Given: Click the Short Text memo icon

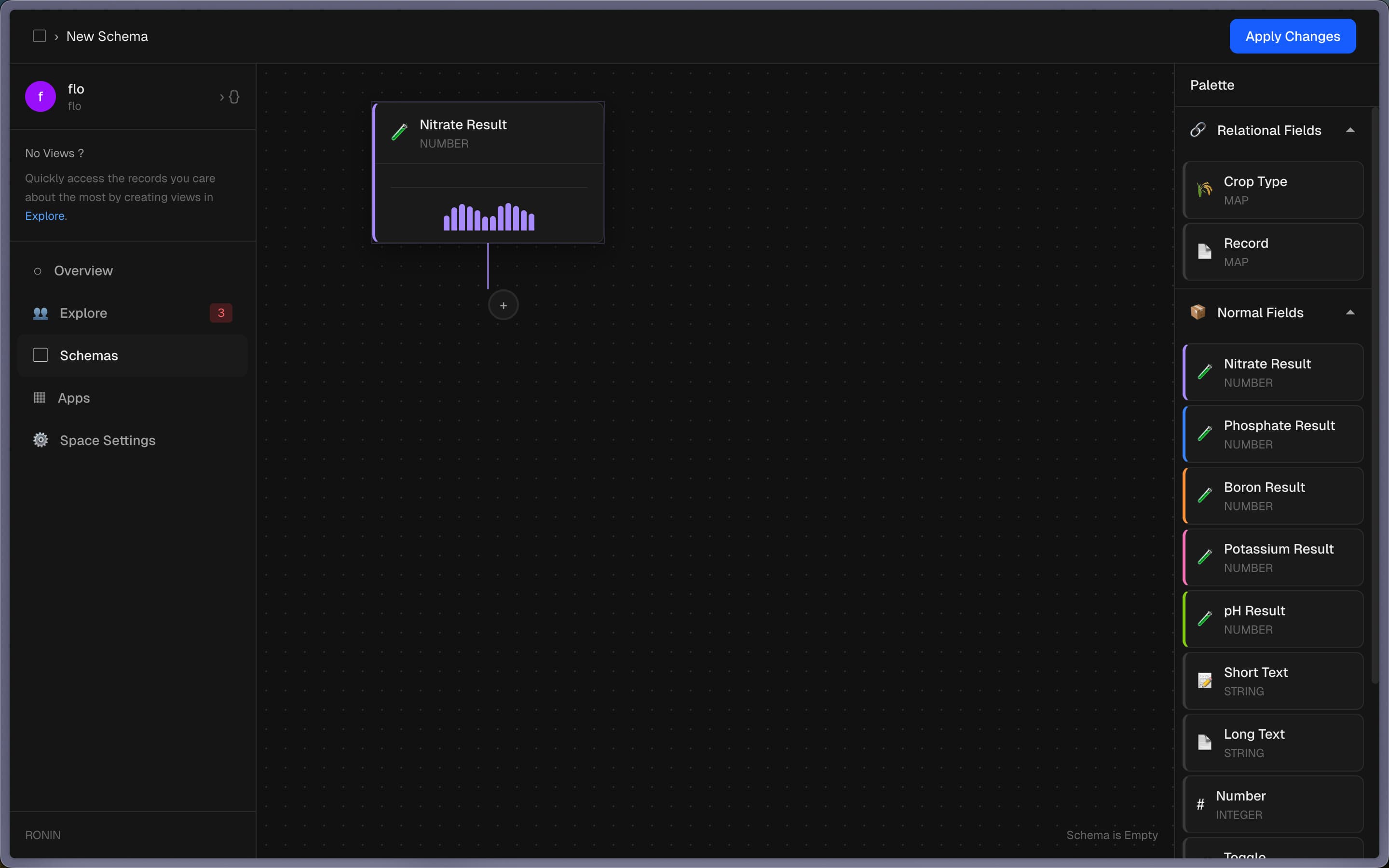Looking at the screenshot, I should click(1204, 681).
